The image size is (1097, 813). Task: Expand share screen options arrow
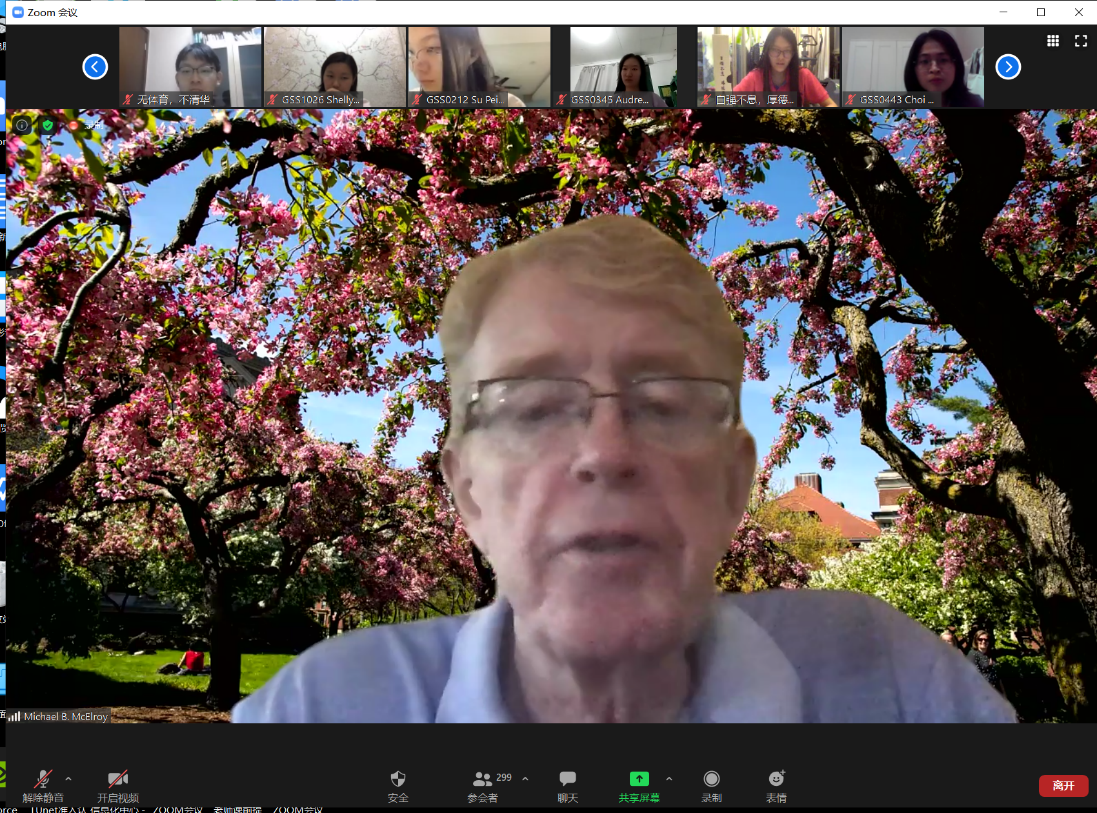669,778
